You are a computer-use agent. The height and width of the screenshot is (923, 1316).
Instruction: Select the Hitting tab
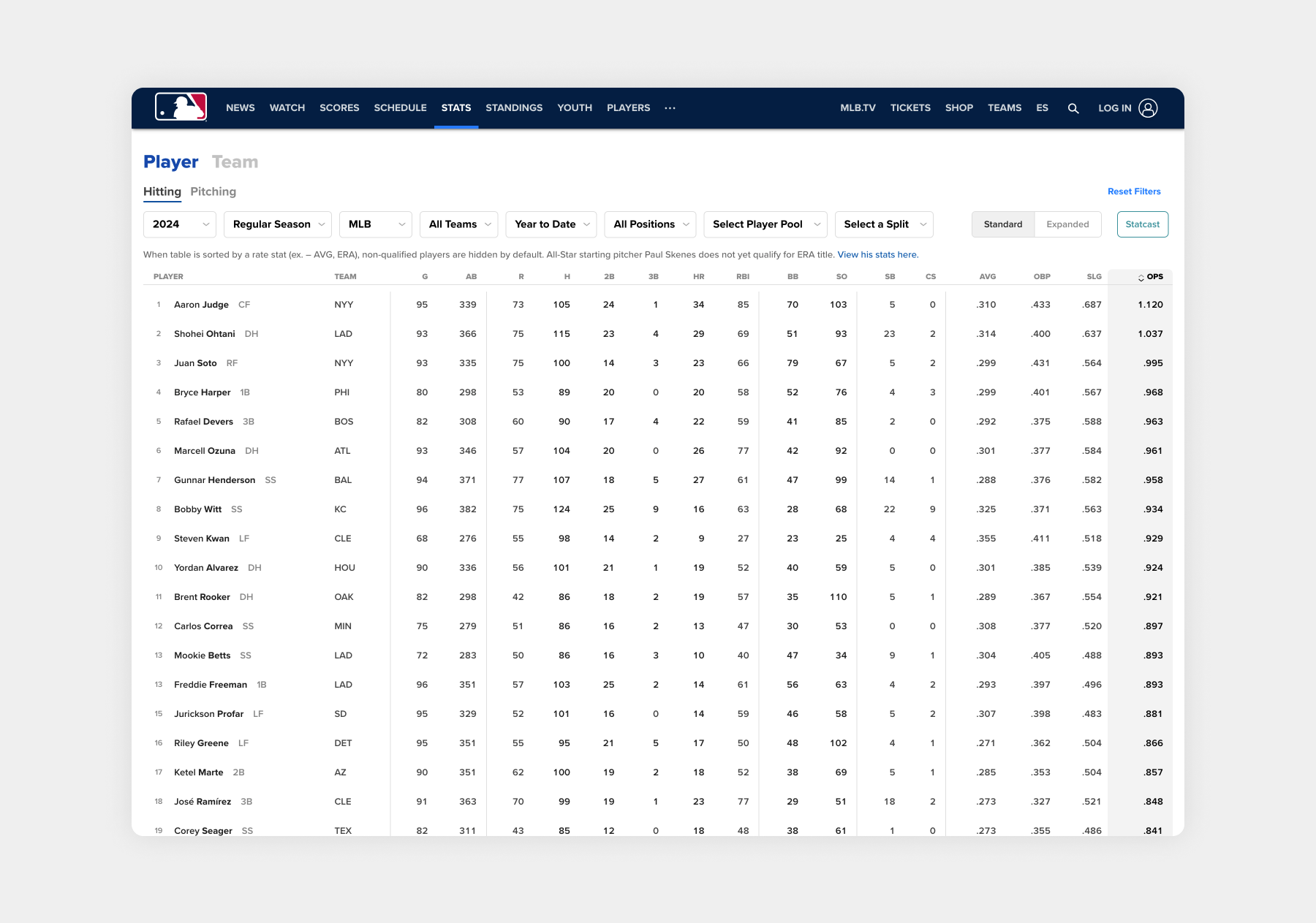pyautogui.click(x=162, y=191)
